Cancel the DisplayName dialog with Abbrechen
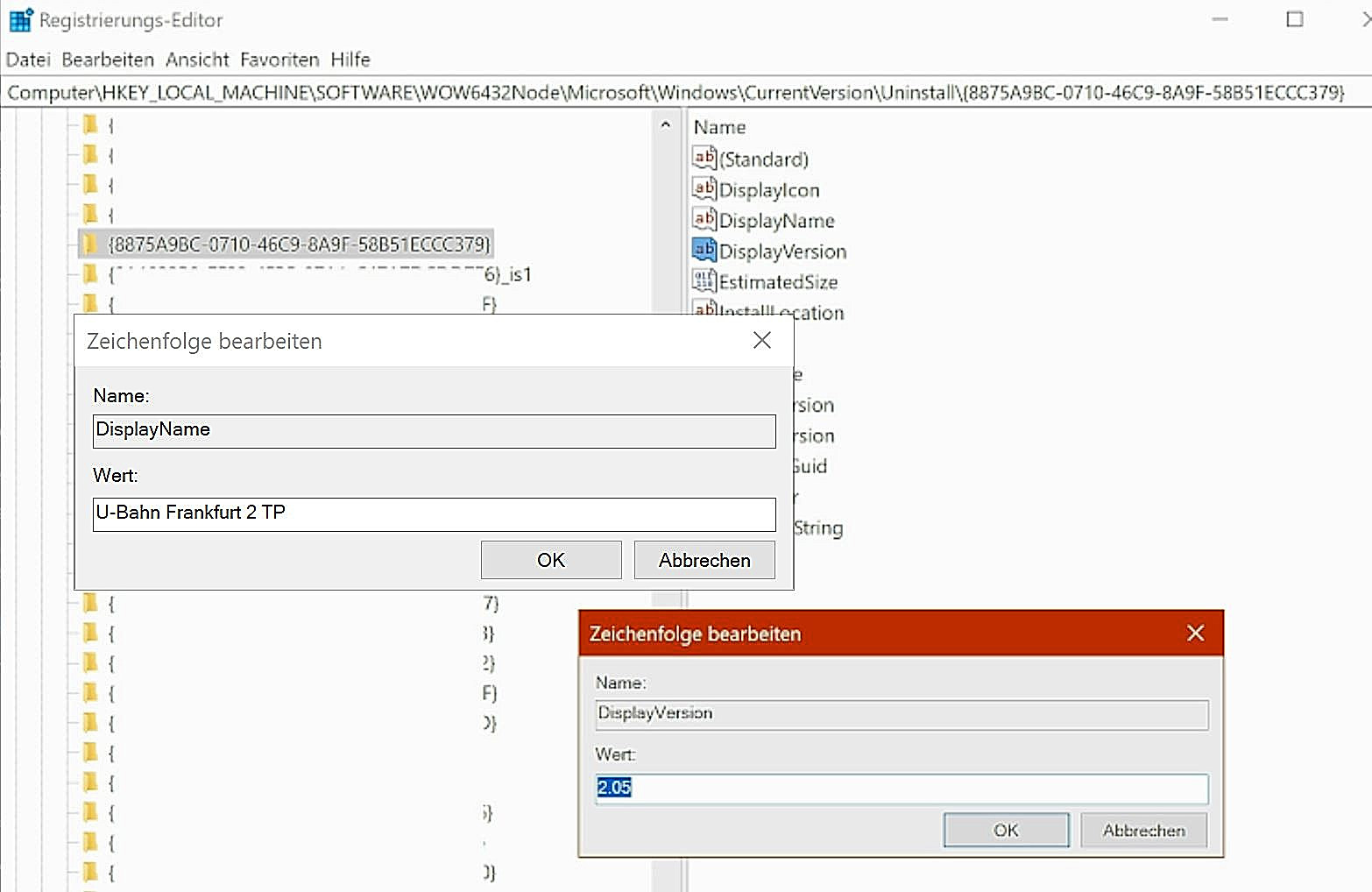 pos(704,560)
